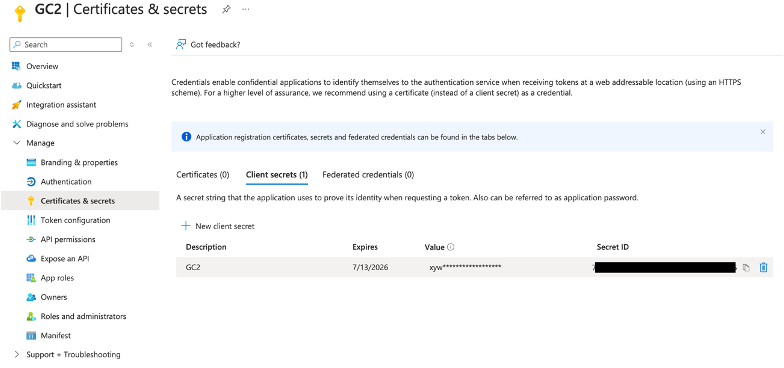Image resolution: width=784 pixels, height=368 pixels.
Task: Click the Quickstart cloud icon
Action: (16, 86)
